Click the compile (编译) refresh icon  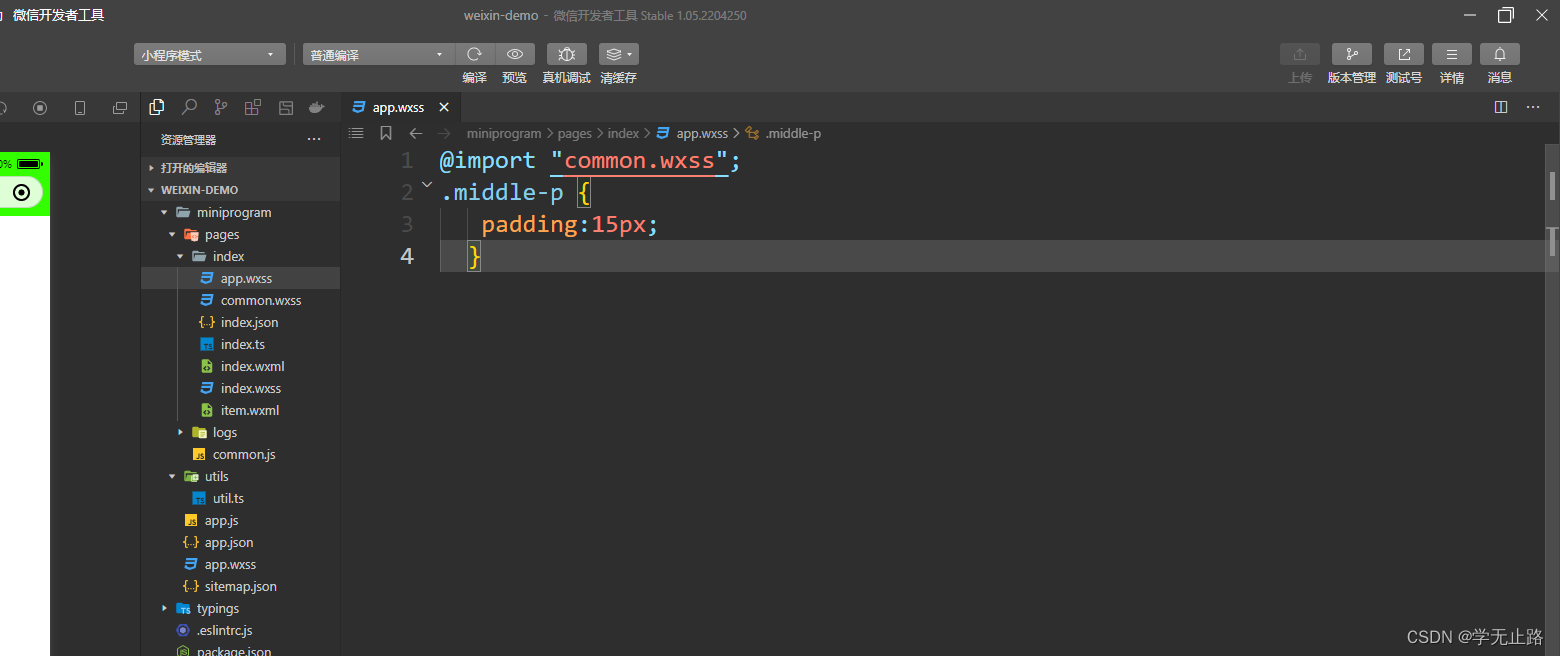pyautogui.click(x=475, y=54)
